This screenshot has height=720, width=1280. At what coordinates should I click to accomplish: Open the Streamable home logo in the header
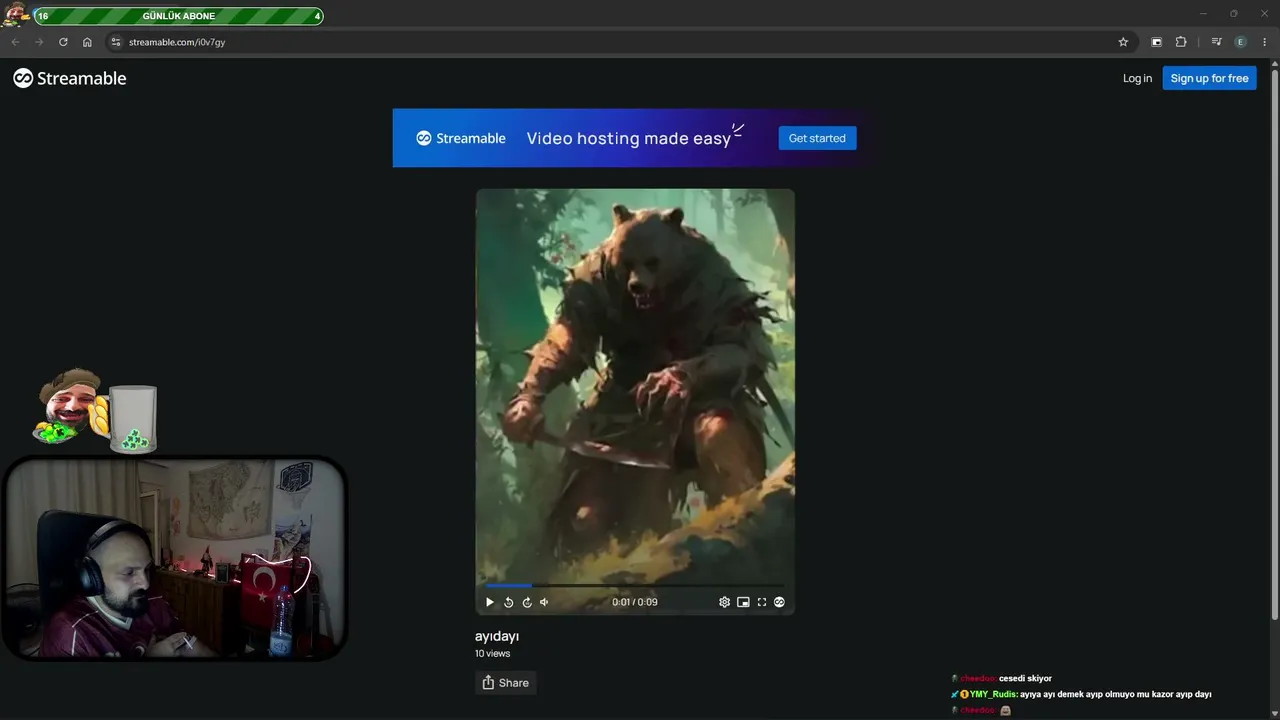70,78
